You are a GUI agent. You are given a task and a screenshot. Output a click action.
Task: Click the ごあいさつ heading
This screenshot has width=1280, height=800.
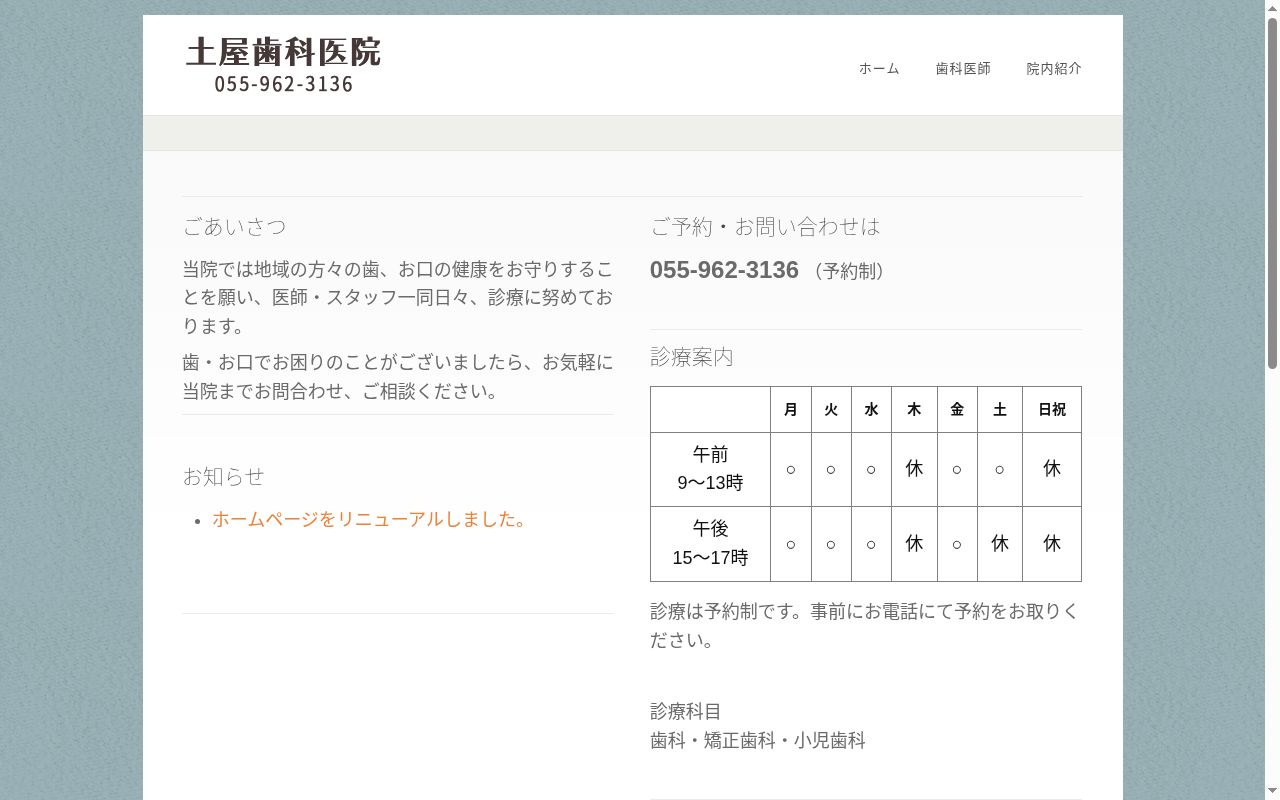[234, 227]
